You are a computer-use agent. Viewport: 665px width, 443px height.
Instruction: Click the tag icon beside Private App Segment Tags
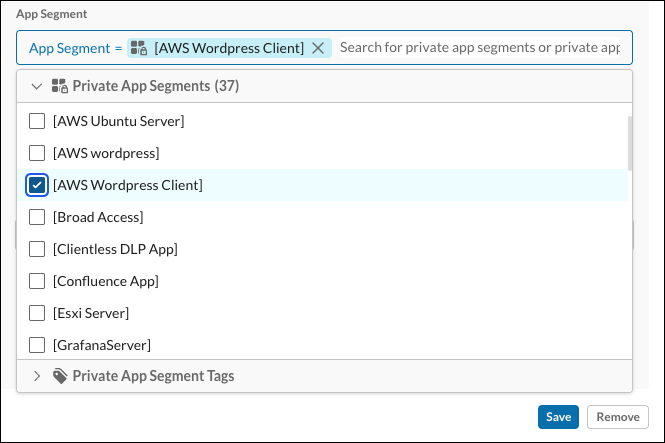pos(60,376)
